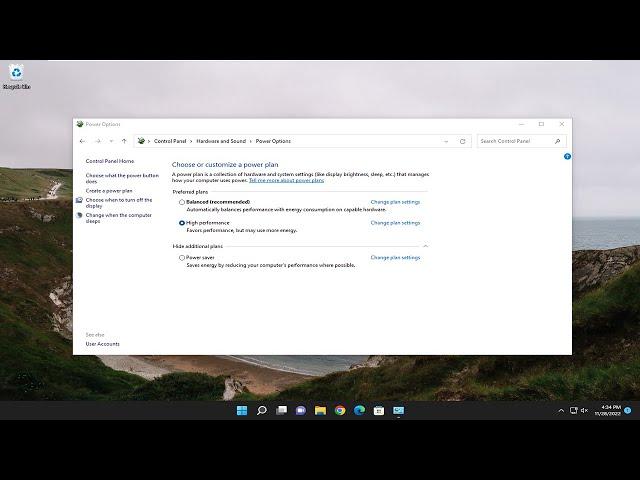Change plan settings for Balanced

tap(395, 202)
